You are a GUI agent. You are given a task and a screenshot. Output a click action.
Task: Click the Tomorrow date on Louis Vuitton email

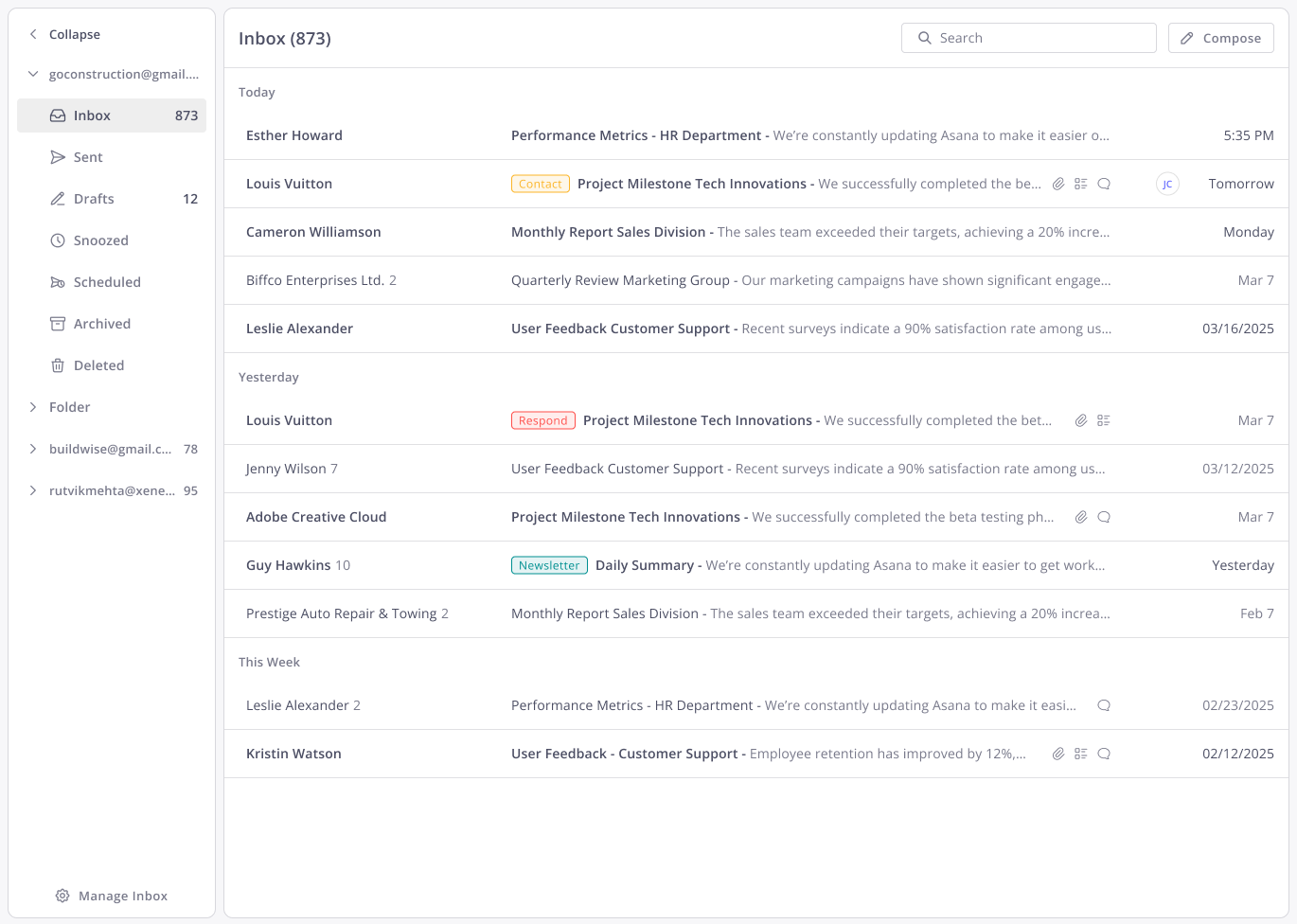(x=1241, y=184)
